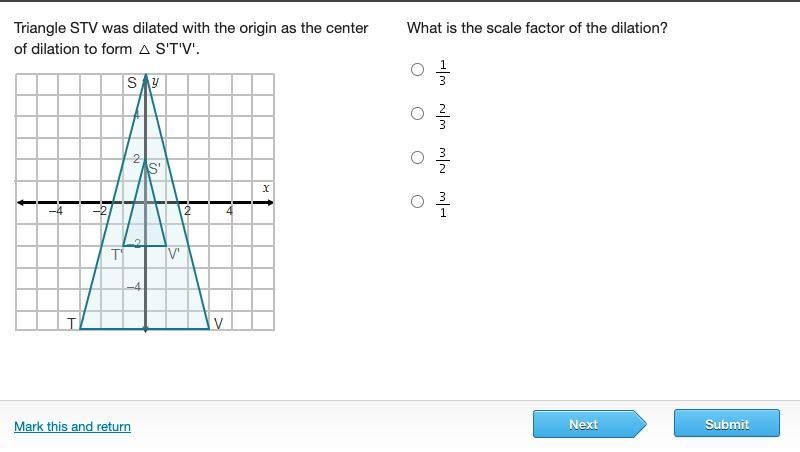The image size is (800, 452).
Task: Click vertex V of the large triangle
Action: pos(218,323)
